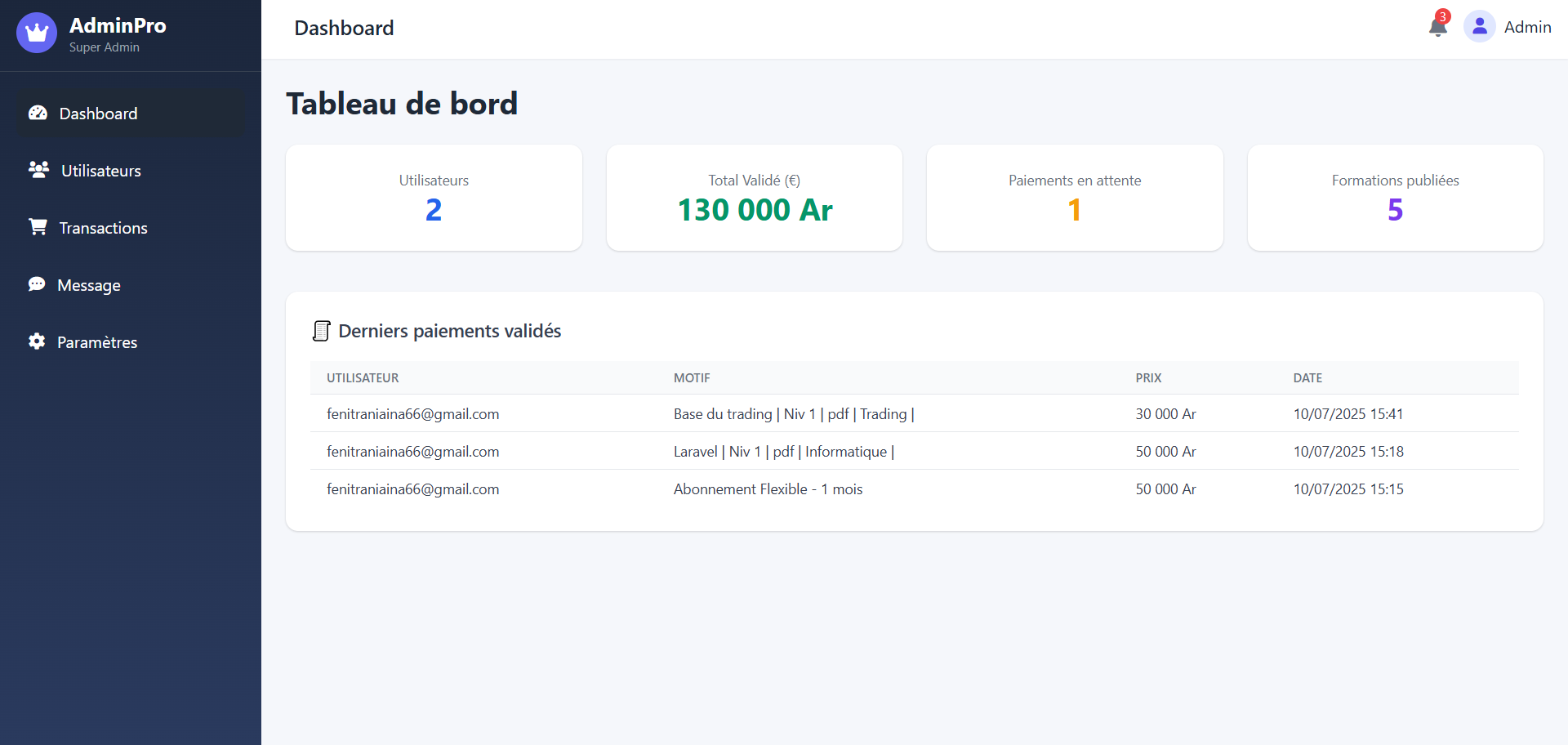Screen dimensions: 1568x745
Task: Click the receipt icon beside Derniers paiements
Action: (322, 331)
